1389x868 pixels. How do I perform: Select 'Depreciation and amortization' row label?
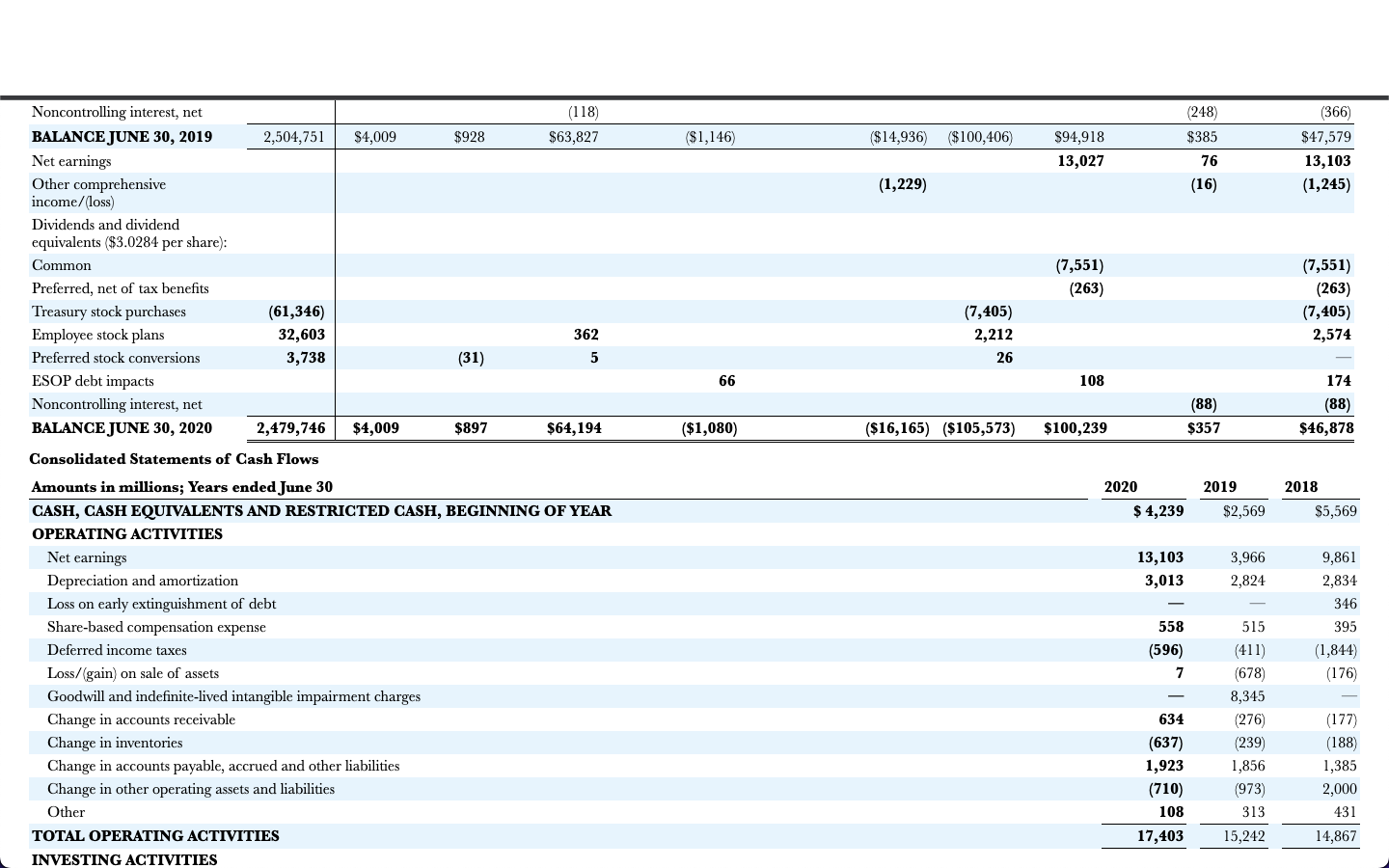click(x=143, y=581)
